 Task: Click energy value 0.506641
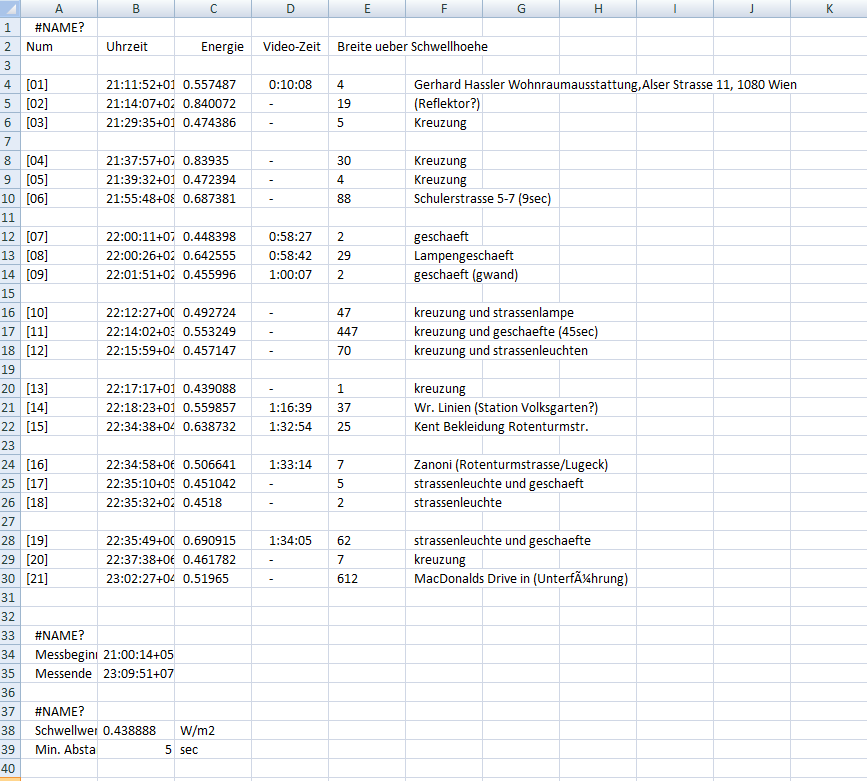pos(213,465)
